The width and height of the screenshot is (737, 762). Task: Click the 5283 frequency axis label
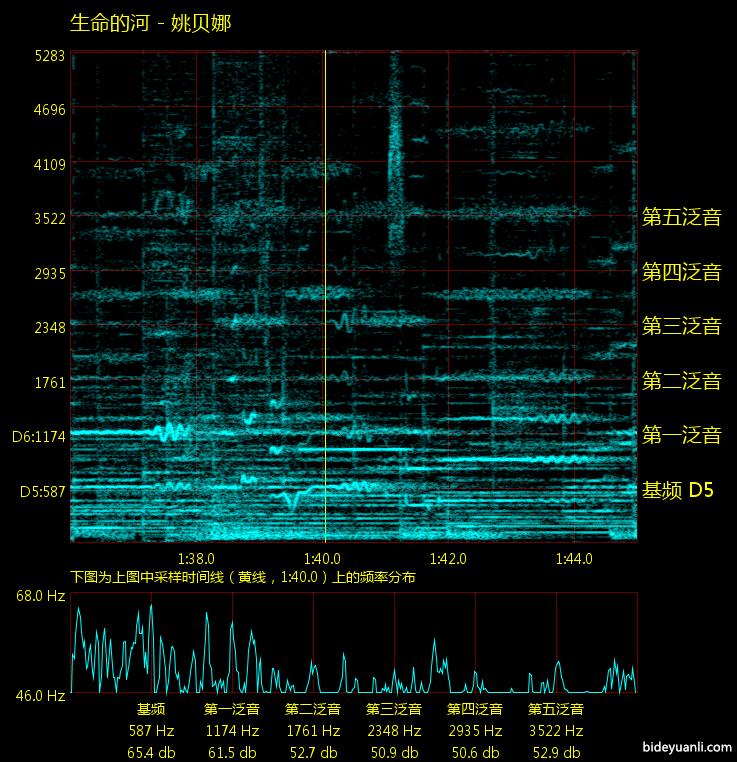[48, 55]
